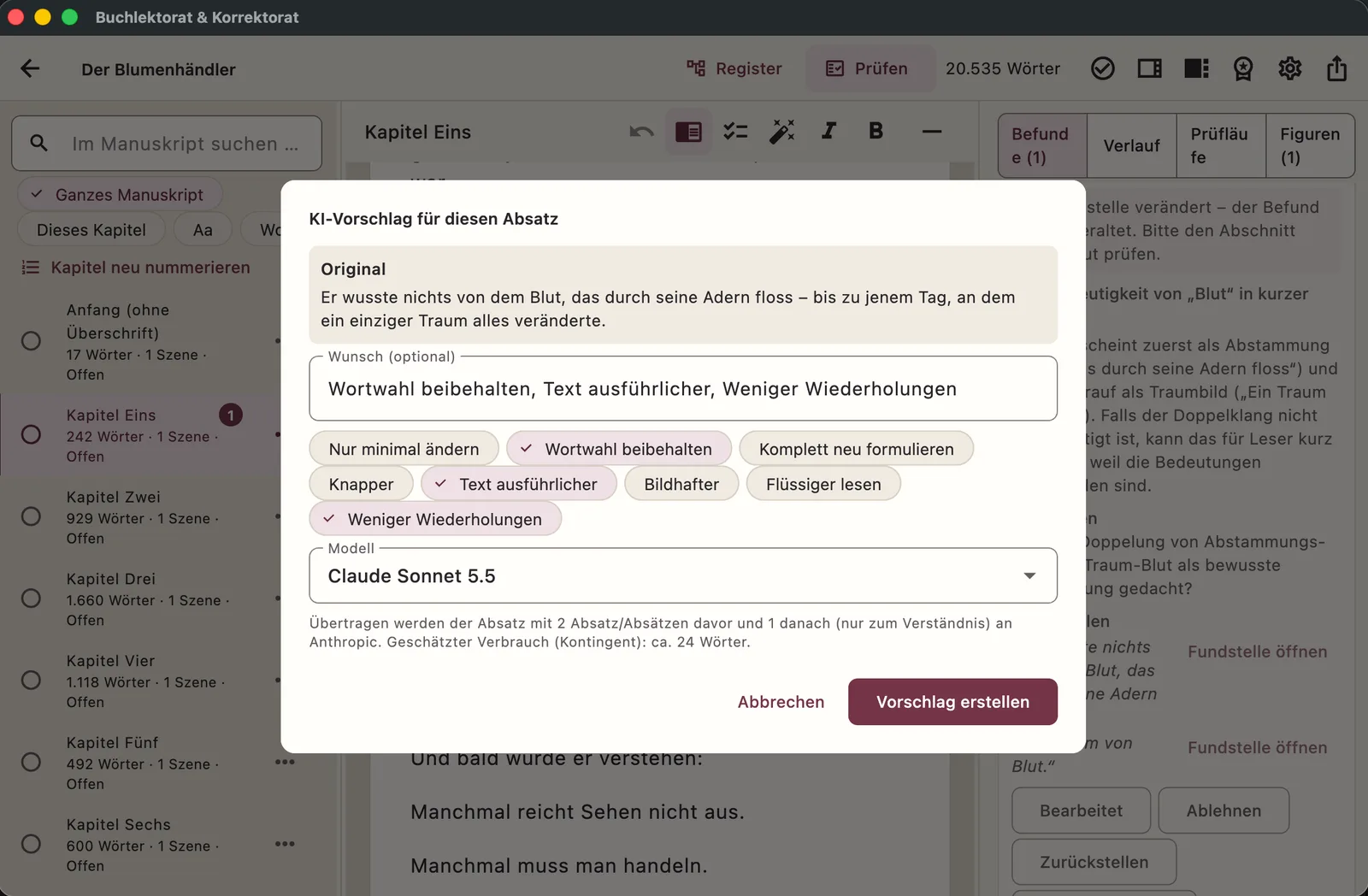
Task: Toggle the chapter side-by-side view icon
Action: [x=688, y=132]
